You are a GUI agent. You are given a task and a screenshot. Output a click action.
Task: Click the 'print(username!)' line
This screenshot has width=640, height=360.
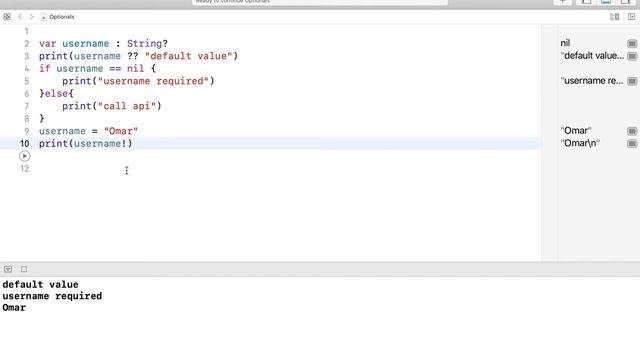pos(86,144)
